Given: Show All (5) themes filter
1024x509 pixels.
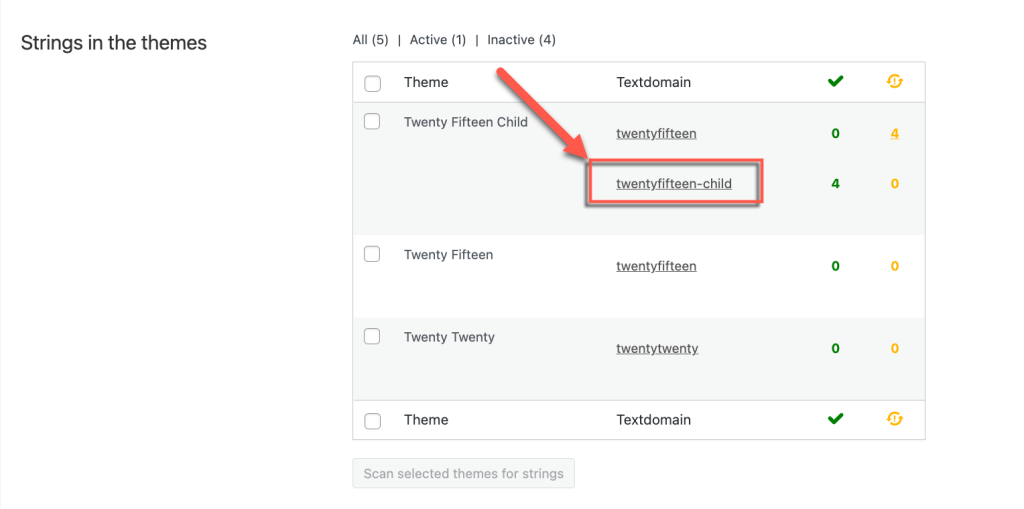Looking at the screenshot, I should [x=370, y=40].
